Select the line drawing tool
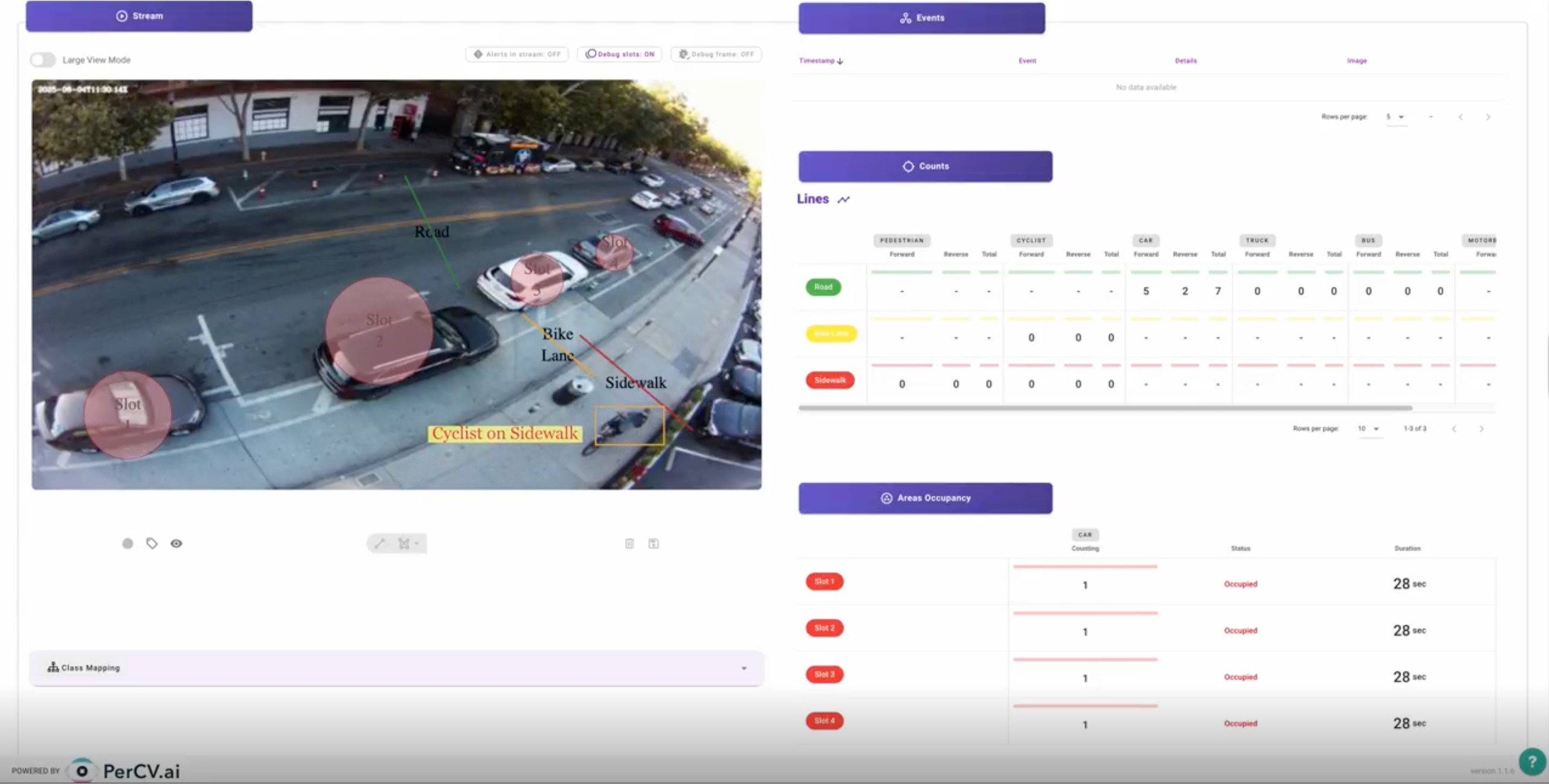This screenshot has height=784, width=1549. pos(380,544)
